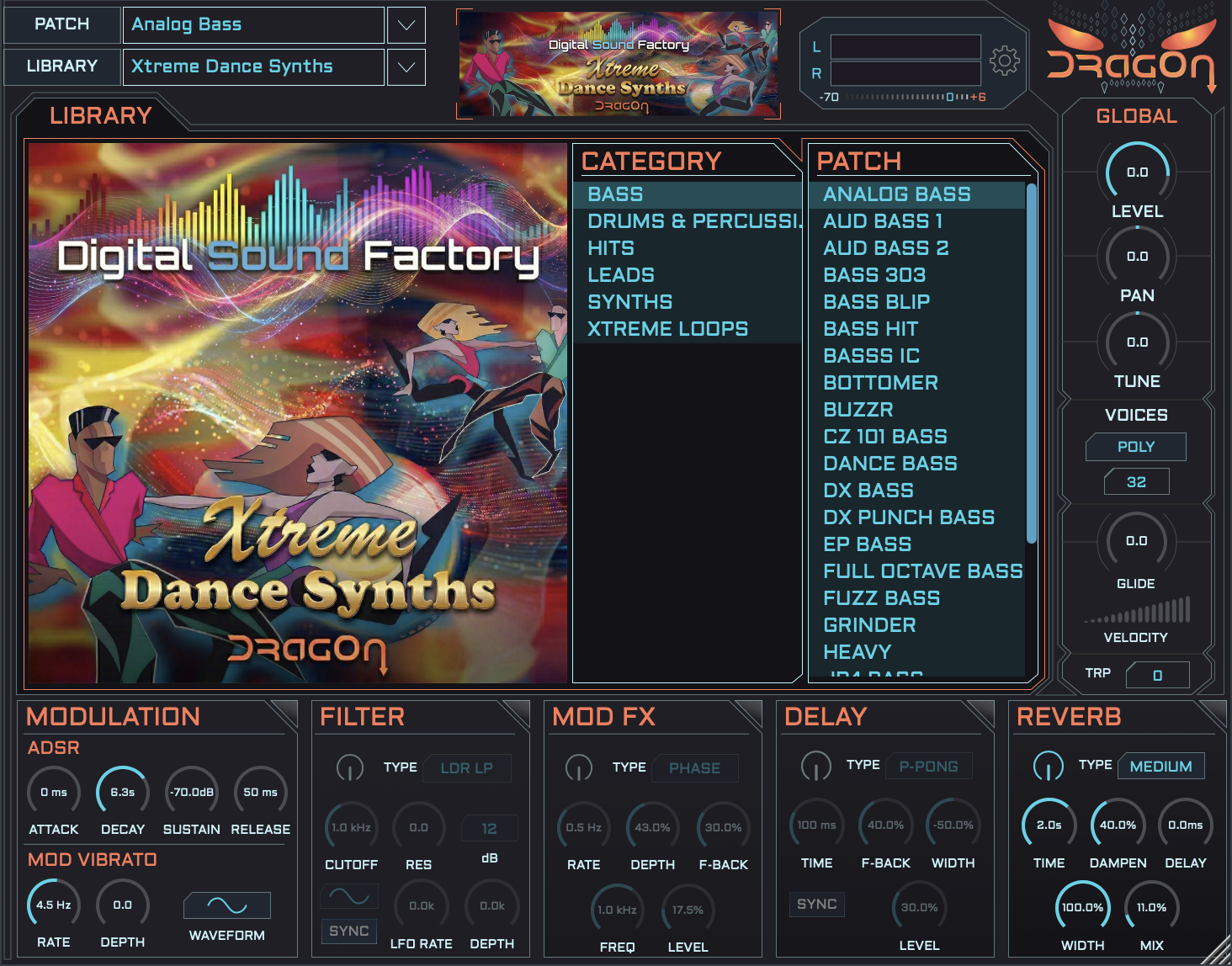Open the settings gear icon

1004,61
